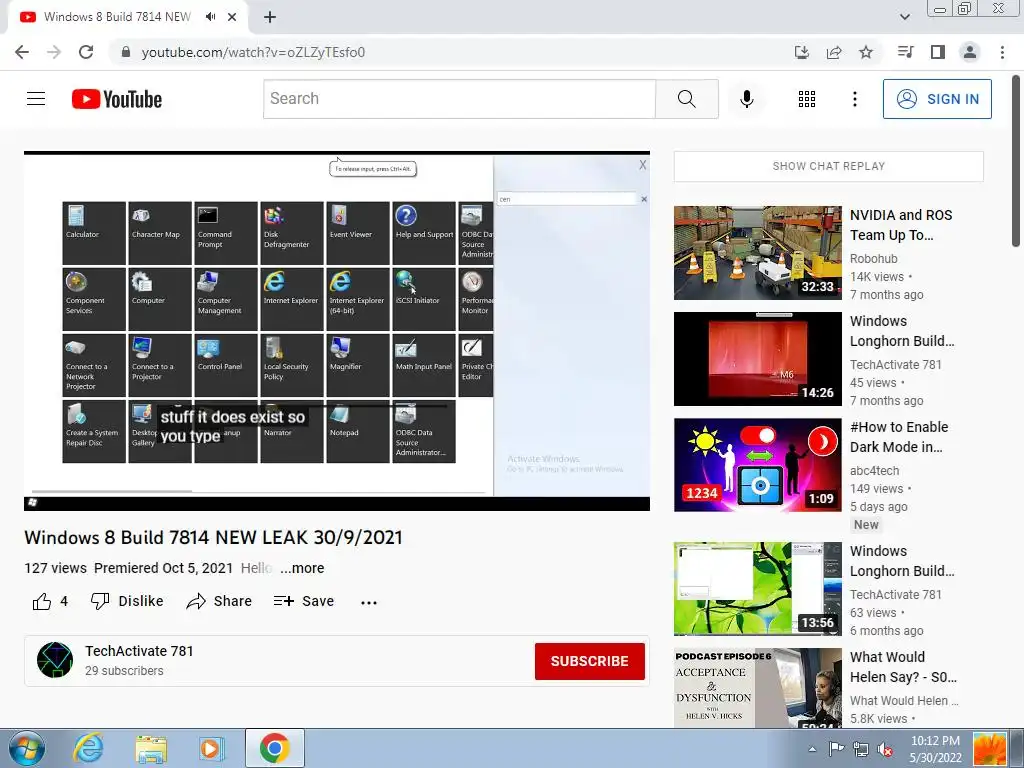The width and height of the screenshot is (1024, 768).
Task: Click the Robohub channel name
Action: click(x=874, y=259)
